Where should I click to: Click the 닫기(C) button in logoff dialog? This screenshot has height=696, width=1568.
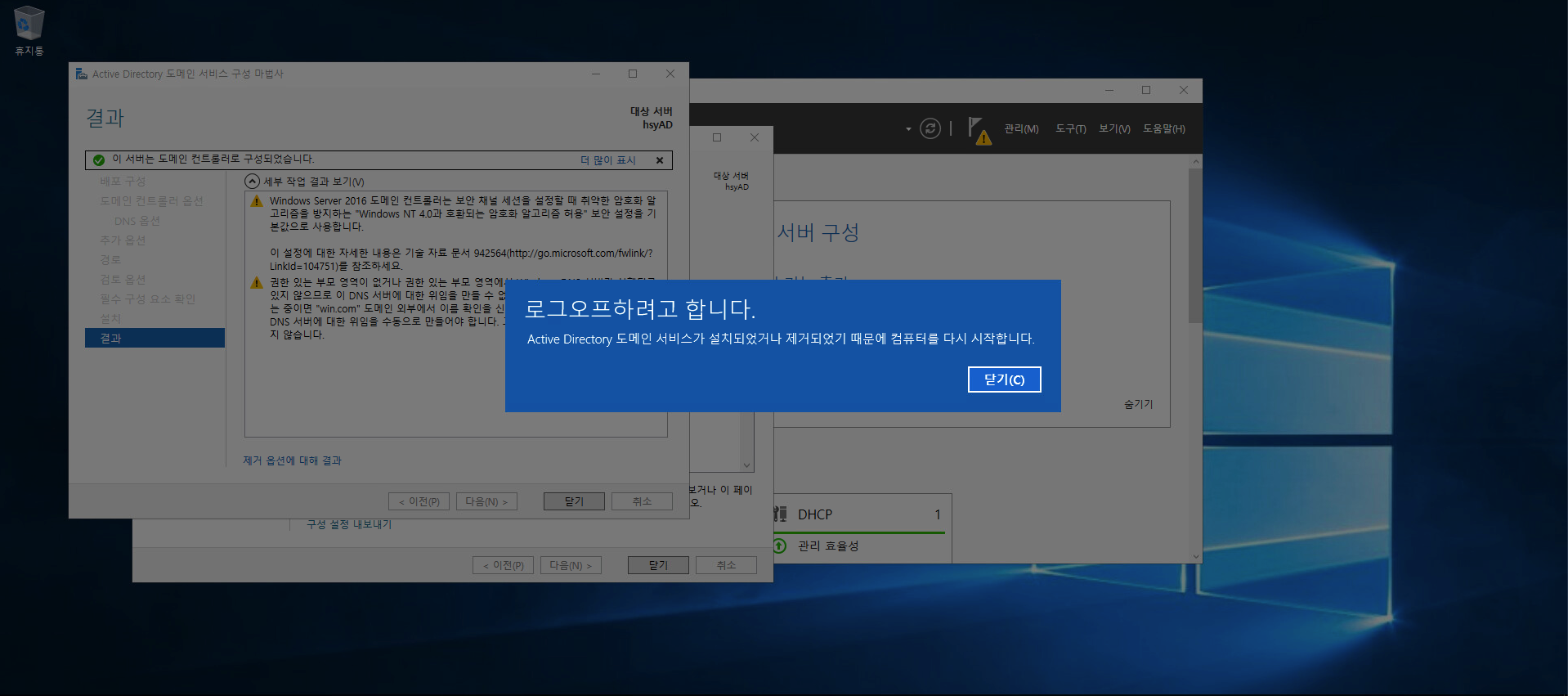[1004, 379]
